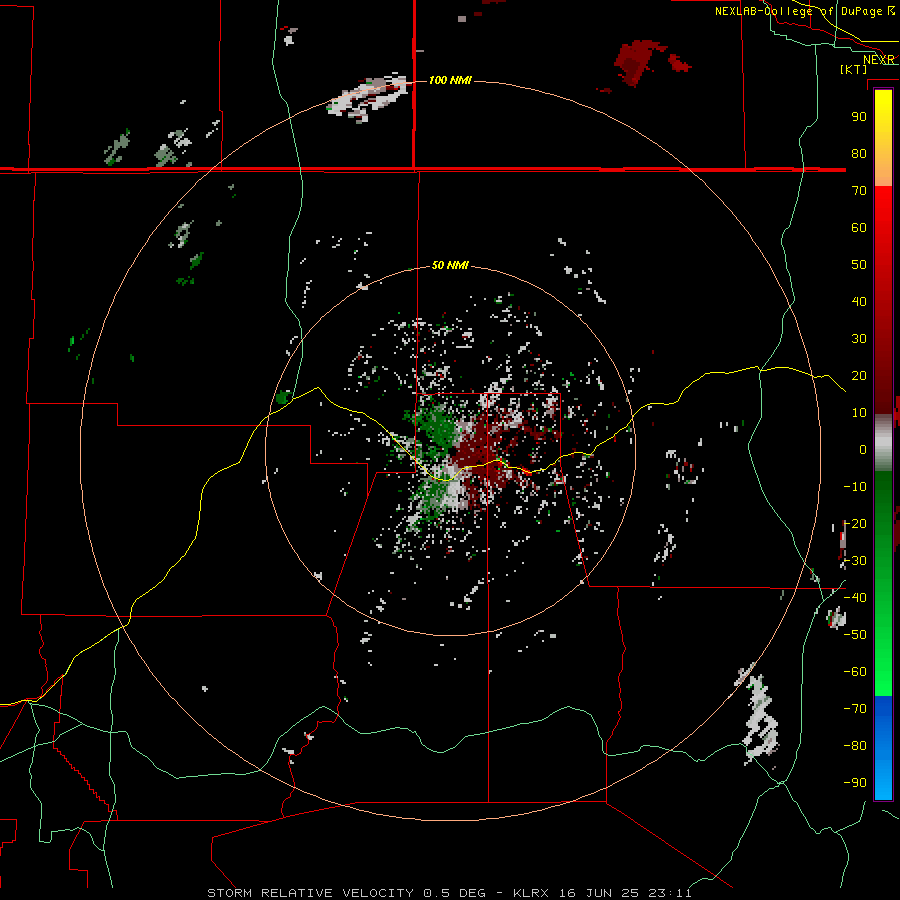Select the "NEXLAB-College of DuPage" credit text
This screenshot has height=900, width=900.
tap(799, 11)
